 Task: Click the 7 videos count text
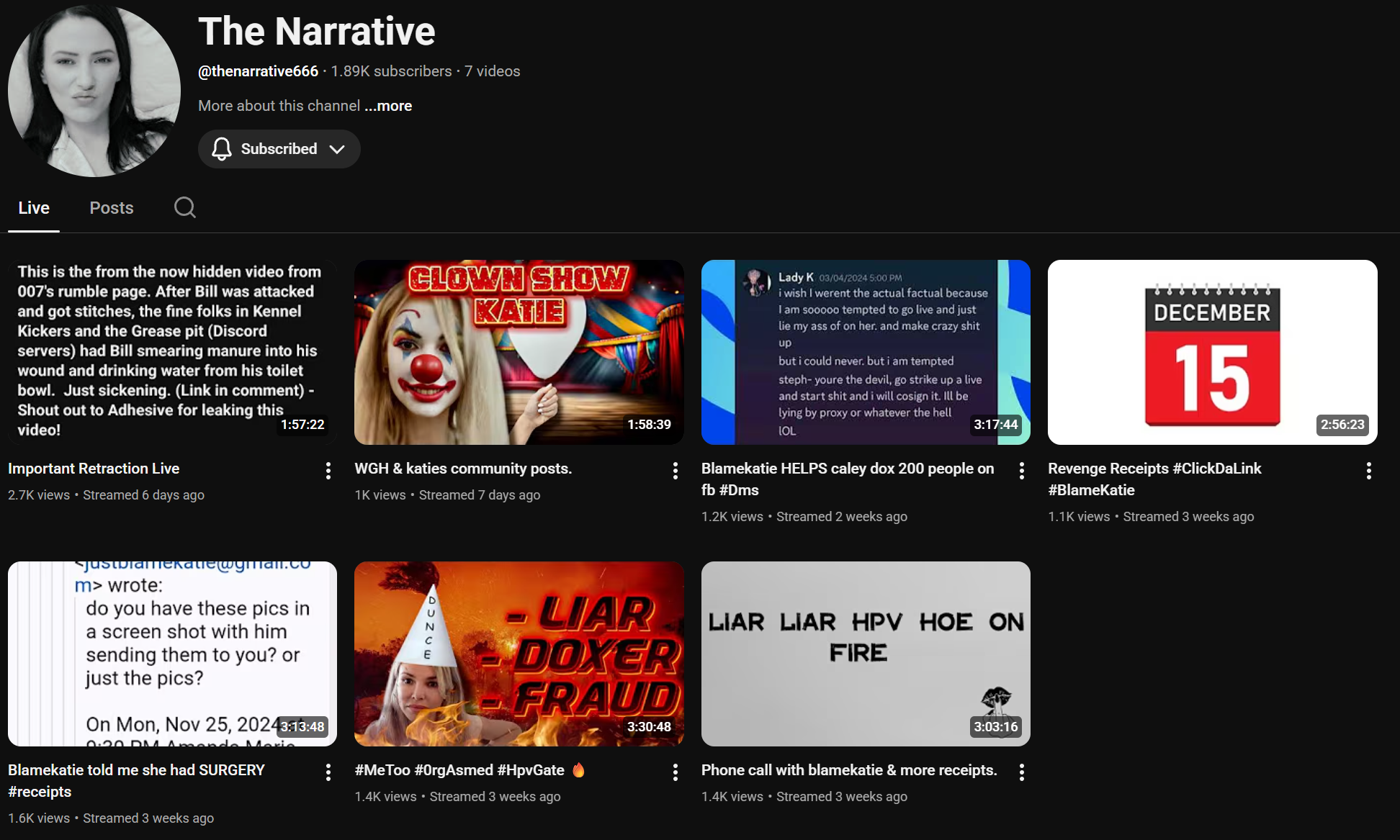click(x=492, y=71)
